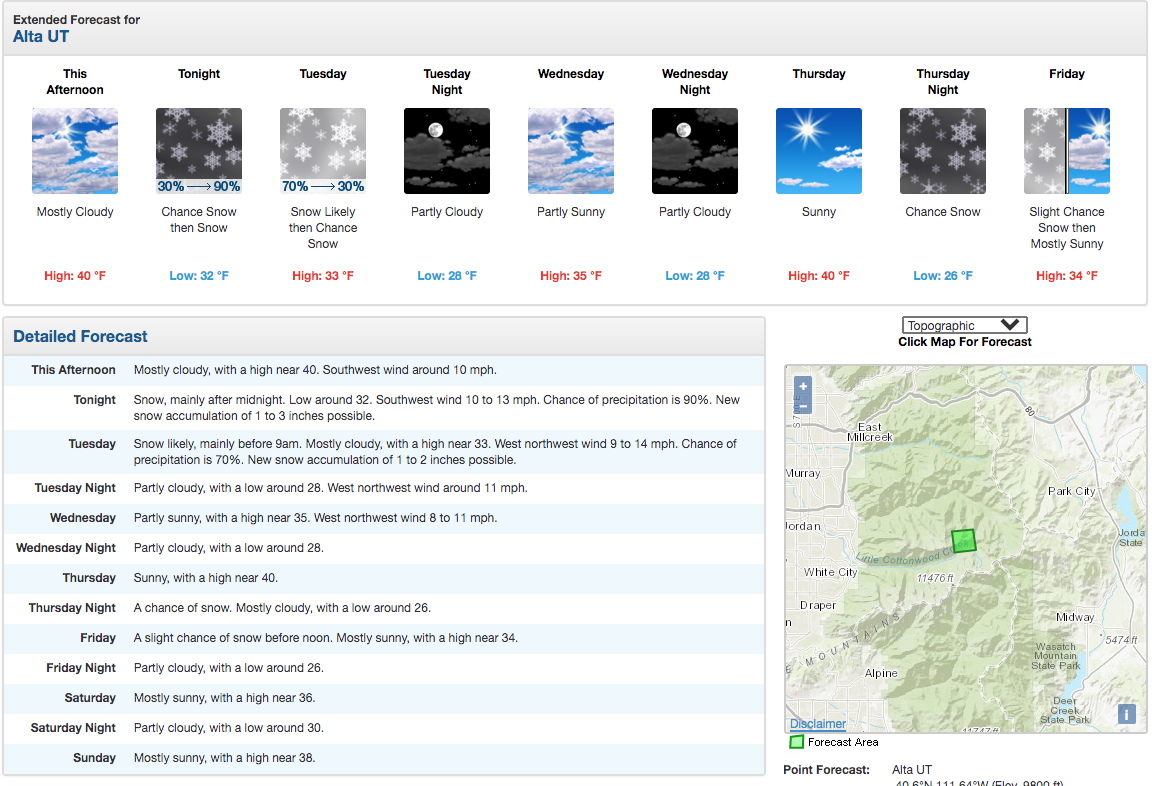
Task: Click the Tuesday row label in Detailed Forecast
Action: pyautogui.click(x=92, y=444)
